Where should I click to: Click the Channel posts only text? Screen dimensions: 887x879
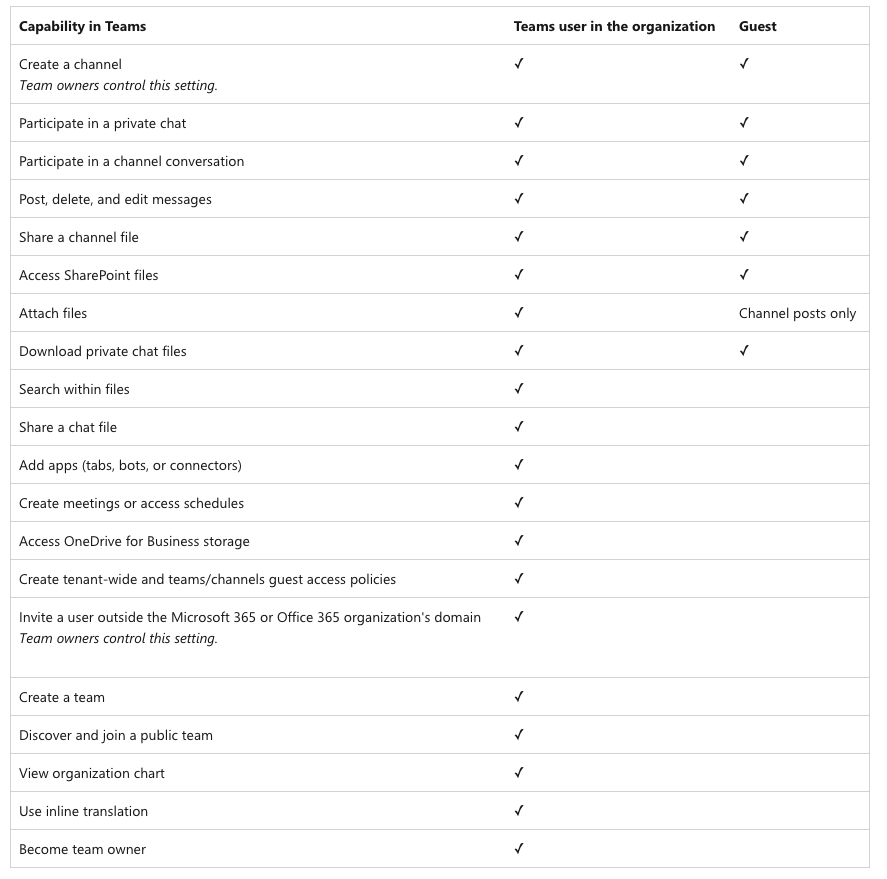coord(798,313)
